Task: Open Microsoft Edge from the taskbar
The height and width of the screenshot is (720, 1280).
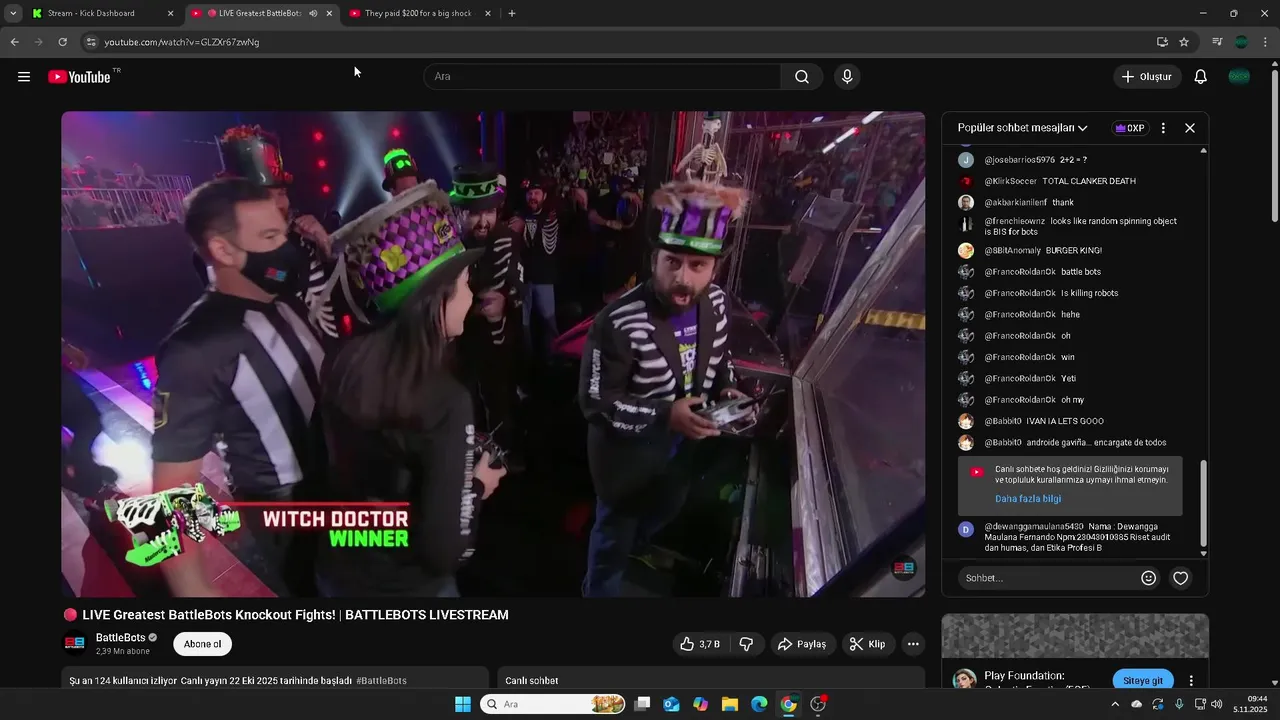Action: pyautogui.click(x=759, y=704)
